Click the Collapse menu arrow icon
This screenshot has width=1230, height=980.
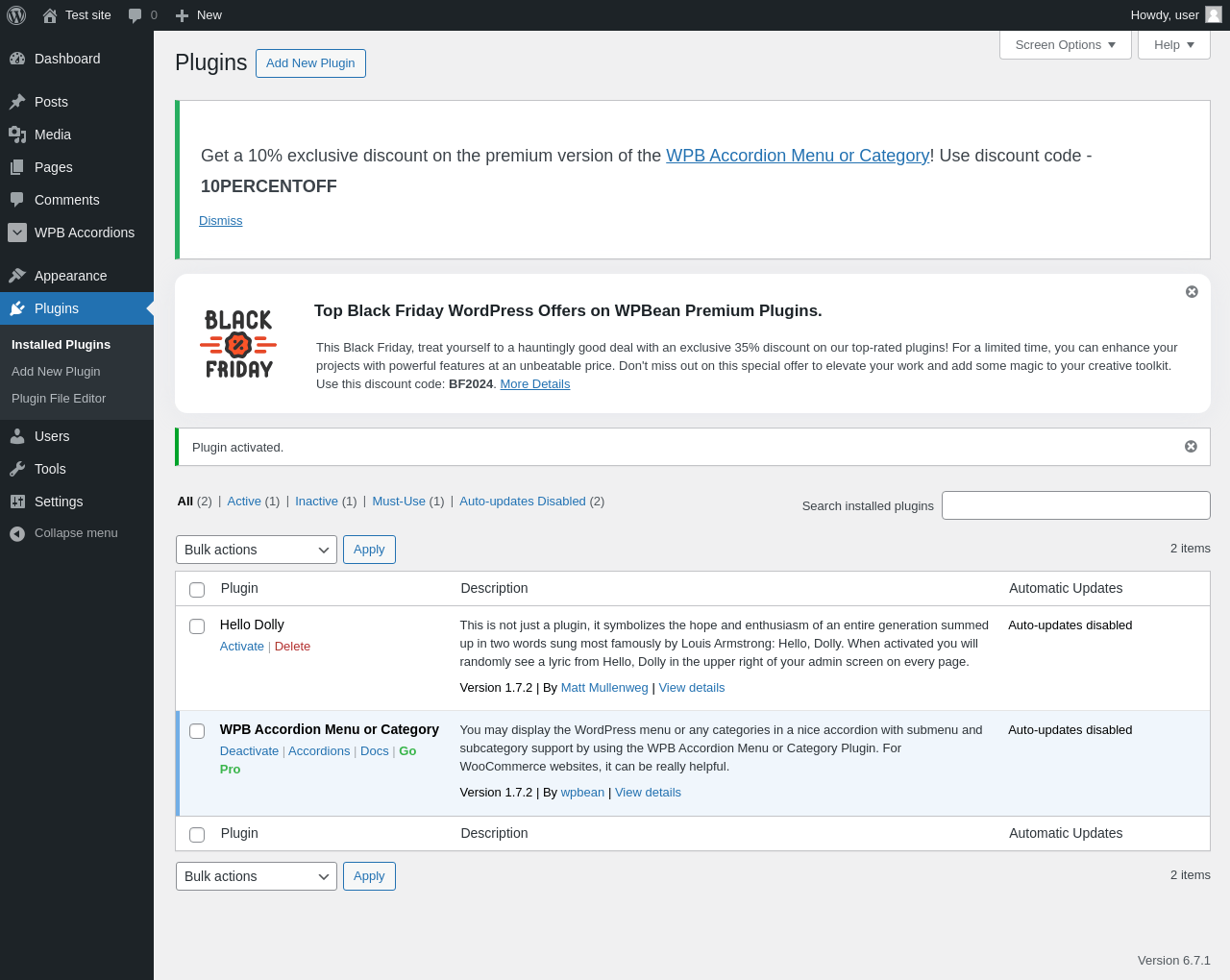pyautogui.click(x=17, y=533)
